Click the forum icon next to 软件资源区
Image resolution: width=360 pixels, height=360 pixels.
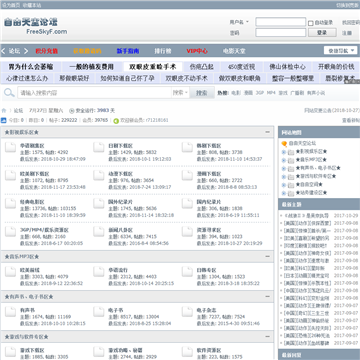click(187, 351)
